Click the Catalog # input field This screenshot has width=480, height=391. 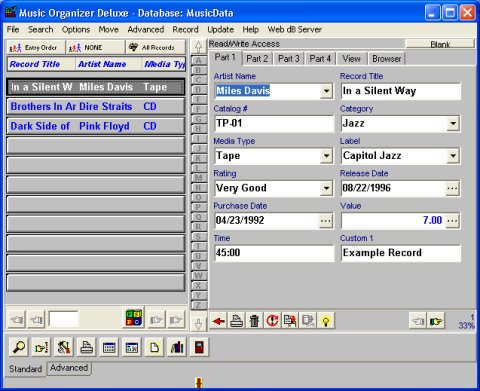[274, 124]
